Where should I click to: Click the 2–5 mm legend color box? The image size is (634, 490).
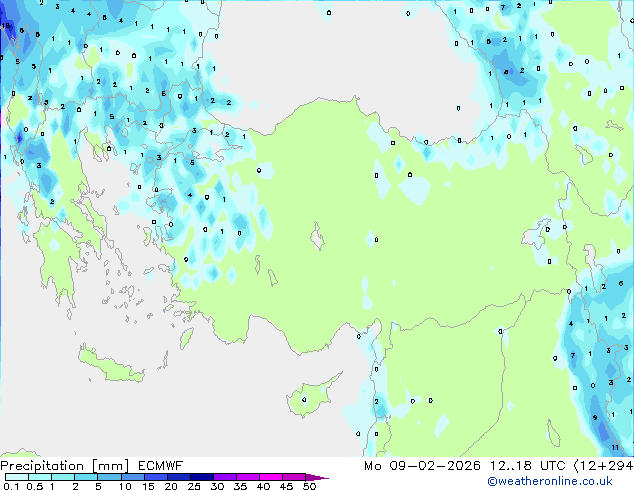(x=86, y=477)
